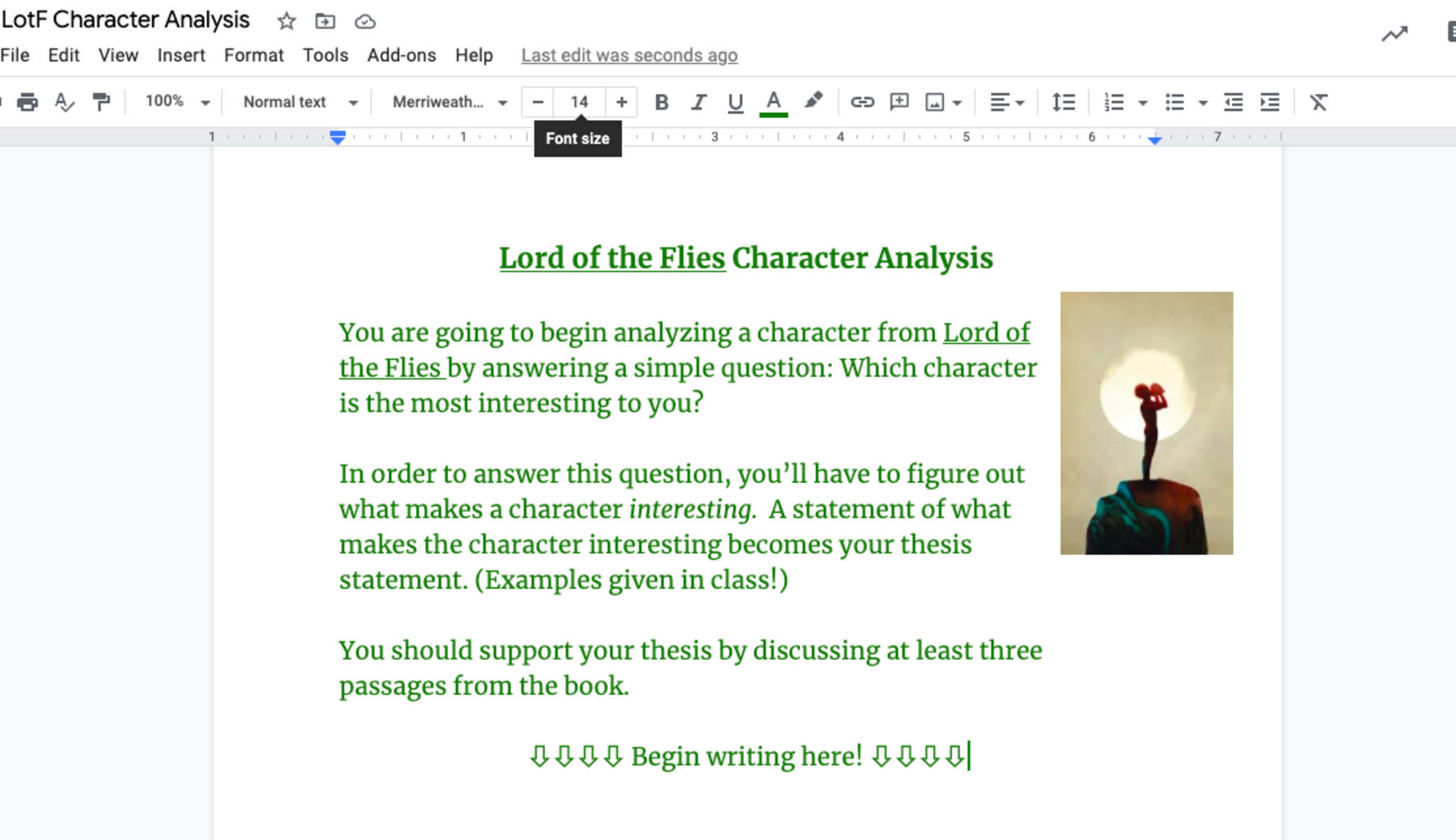Toggle italic formatting
This screenshot has height=840, width=1456.
point(698,102)
